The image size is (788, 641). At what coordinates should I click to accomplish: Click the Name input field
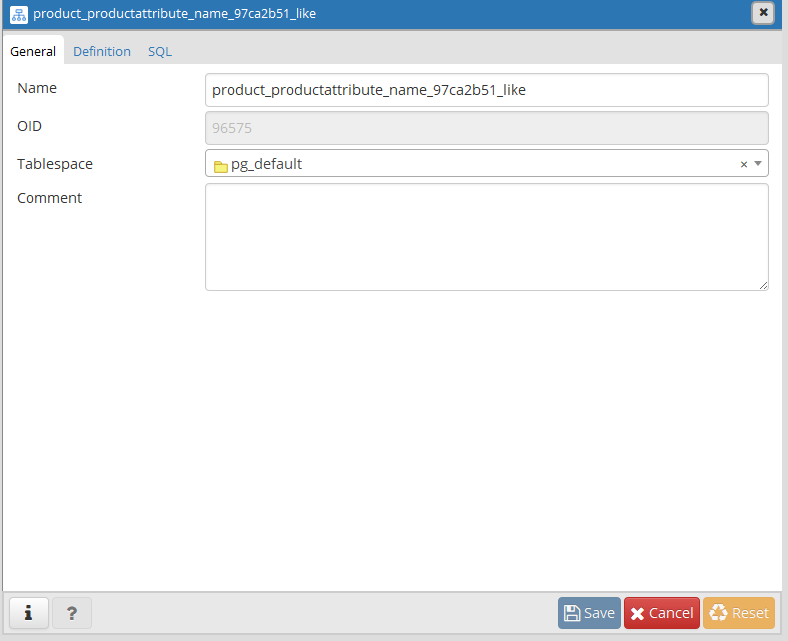(x=486, y=90)
